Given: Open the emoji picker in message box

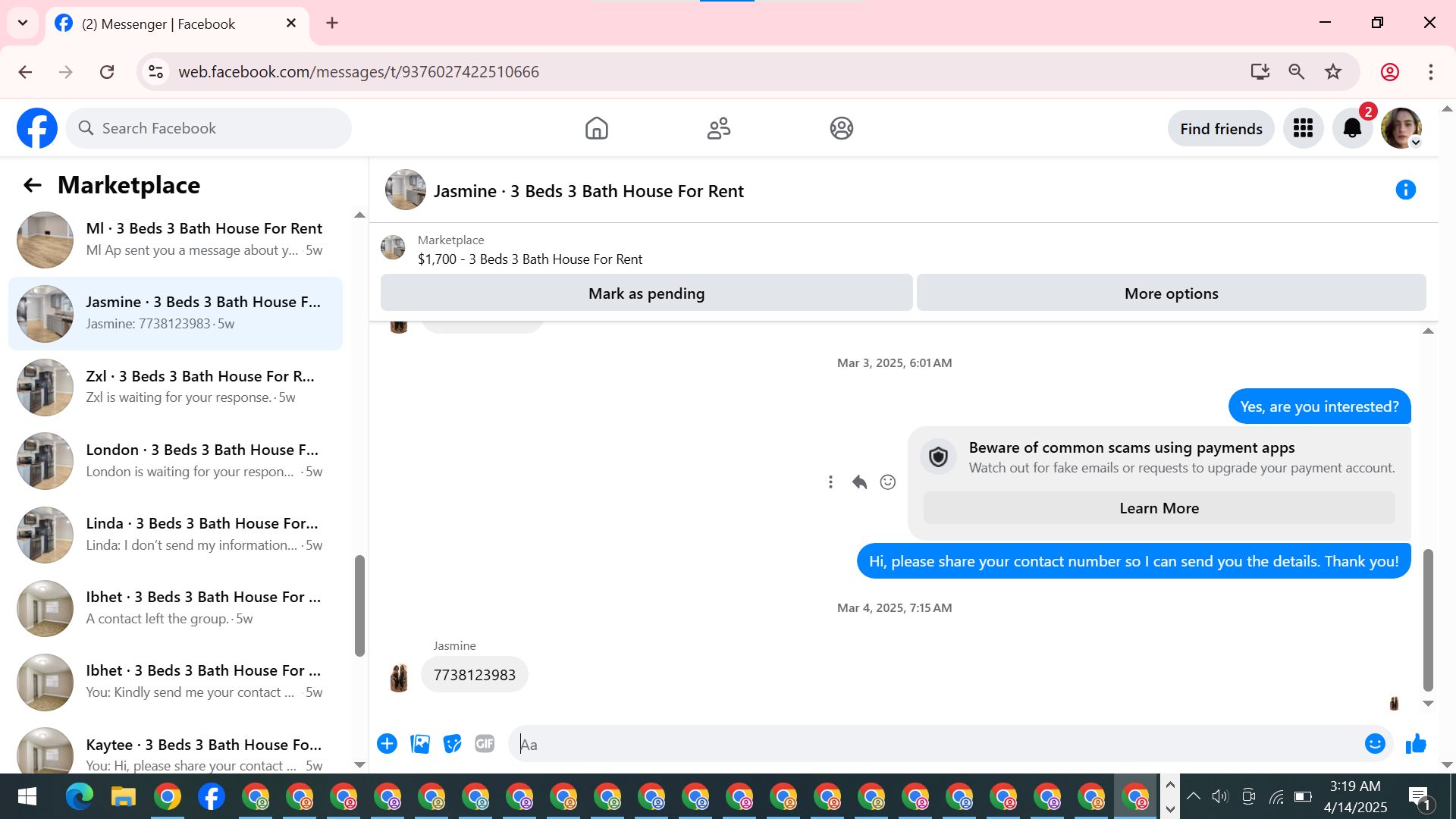Looking at the screenshot, I should click(1375, 744).
